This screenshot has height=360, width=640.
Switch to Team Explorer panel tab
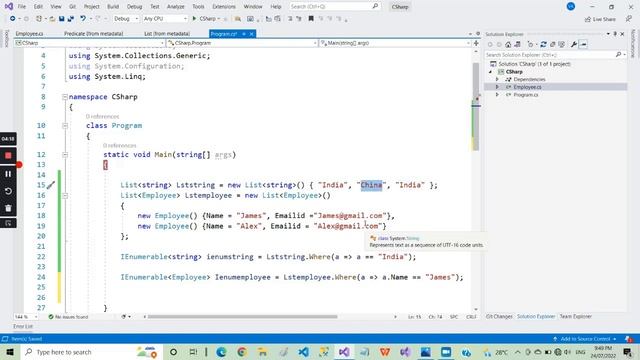click(576, 316)
